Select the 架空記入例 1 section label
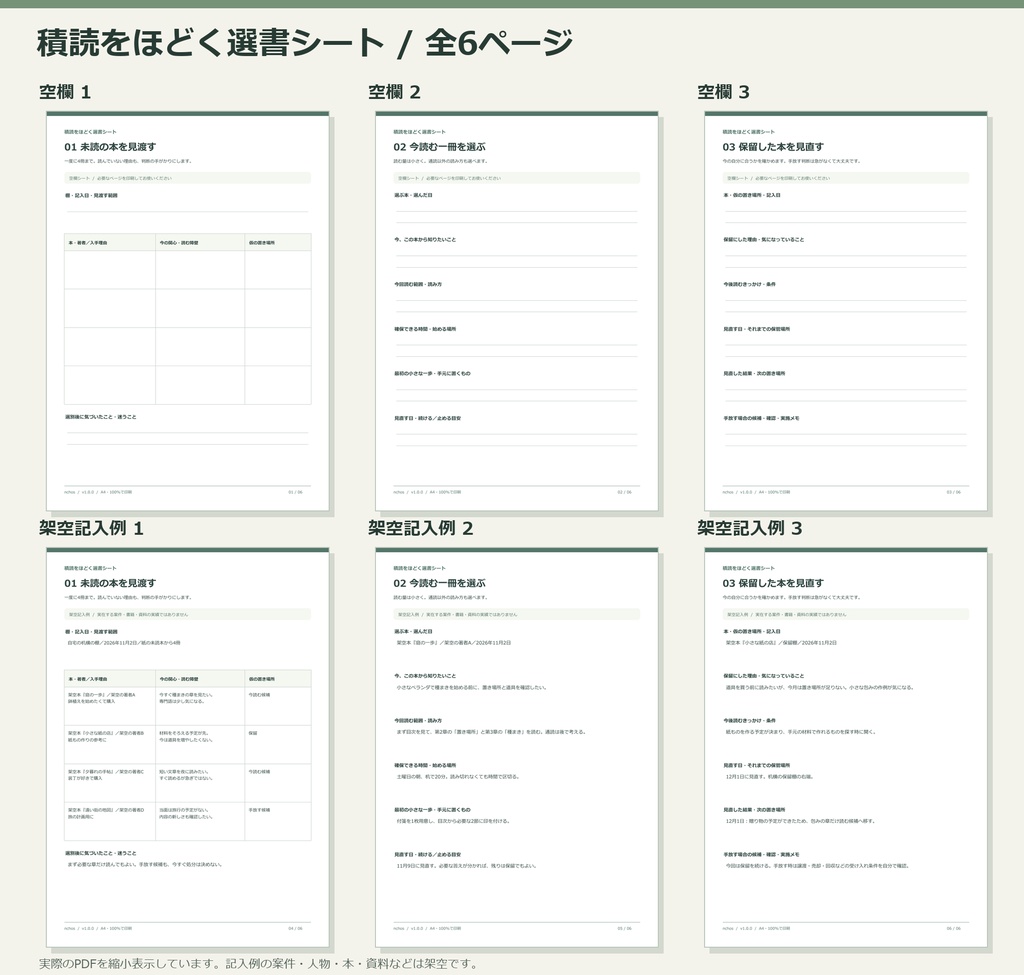The image size is (1024, 975). [x=91, y=528]
